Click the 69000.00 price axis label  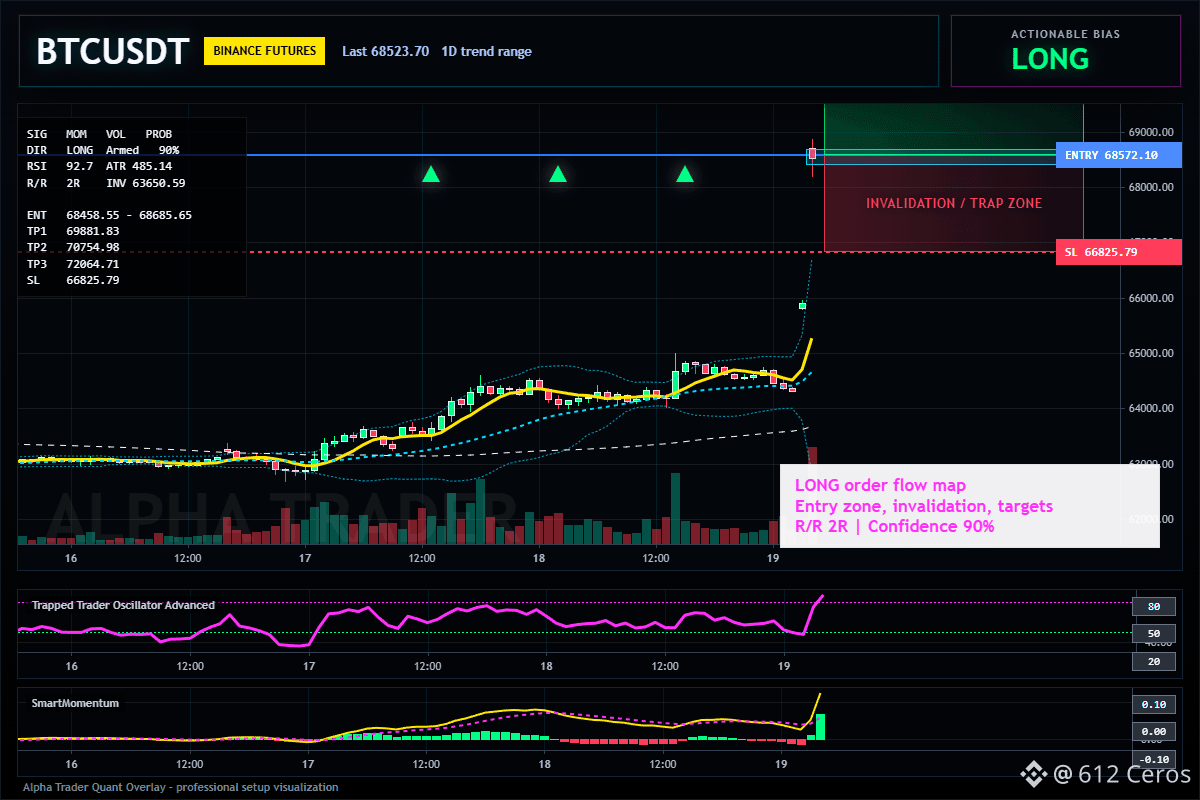pyautogui.click(x=1150, y=132)
